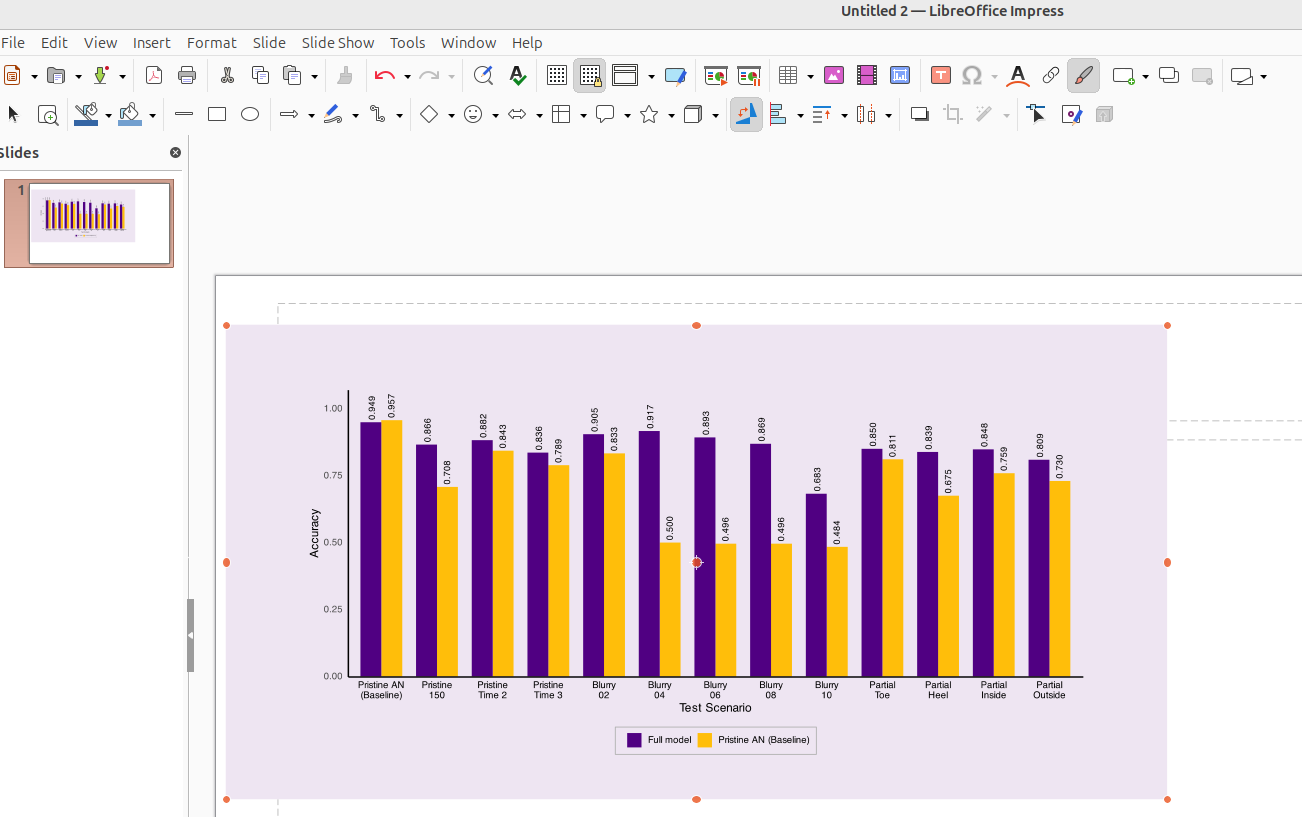Insert audio or video
The image size is (1302, 817).
867,75
